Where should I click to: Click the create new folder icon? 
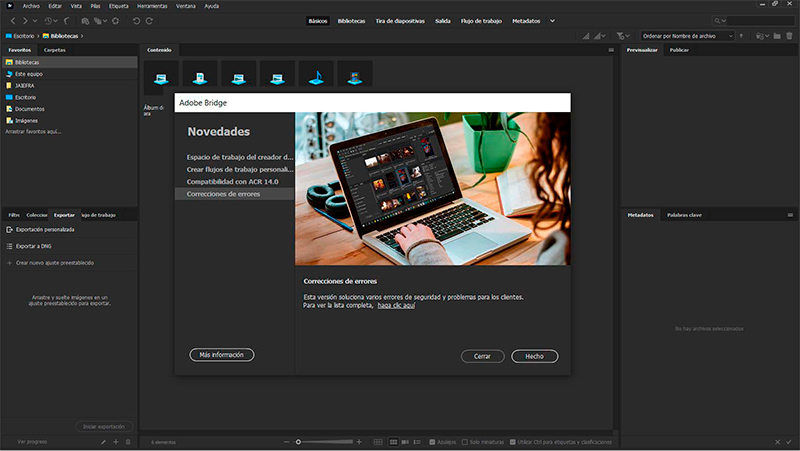(x=776, y=37)
